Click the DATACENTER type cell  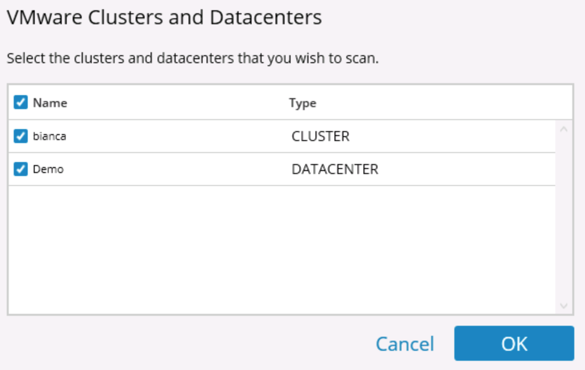pyautogui.click(x=335, y=169)
